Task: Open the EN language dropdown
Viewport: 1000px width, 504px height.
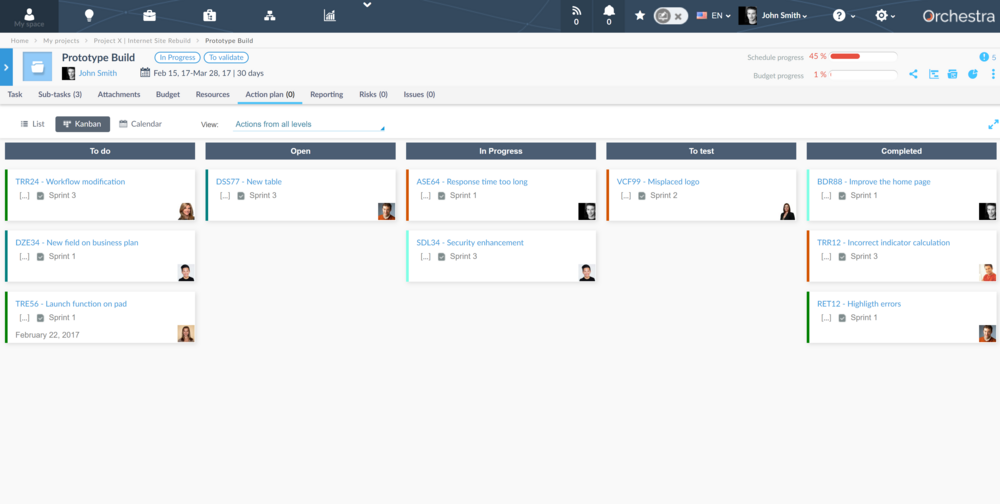Action: point(716,16)
